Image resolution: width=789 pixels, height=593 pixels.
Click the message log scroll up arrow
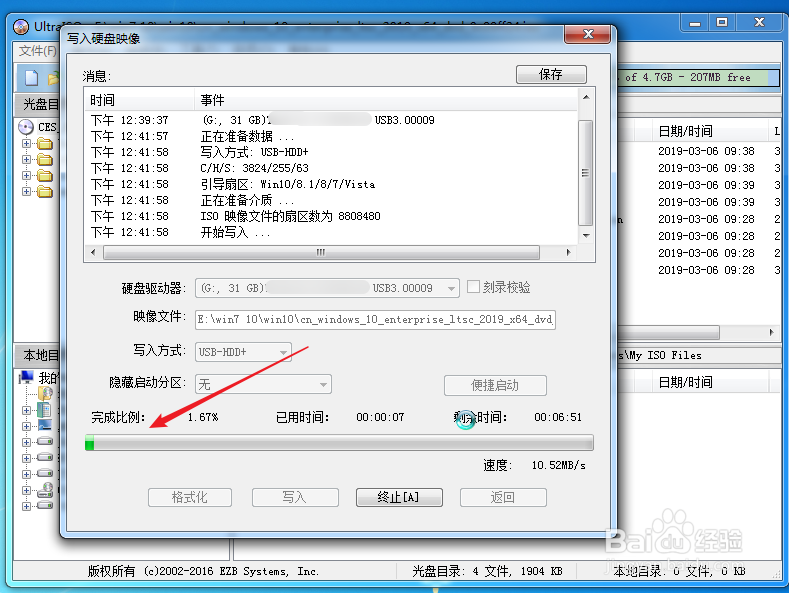point(586,97)
